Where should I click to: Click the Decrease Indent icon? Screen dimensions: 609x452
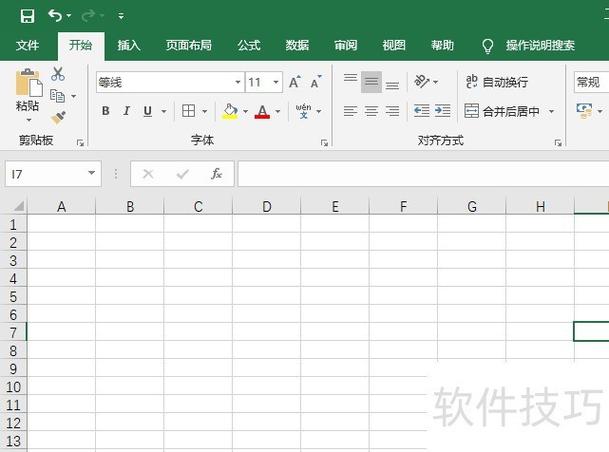pyautogui.click(x=422, y=111)
